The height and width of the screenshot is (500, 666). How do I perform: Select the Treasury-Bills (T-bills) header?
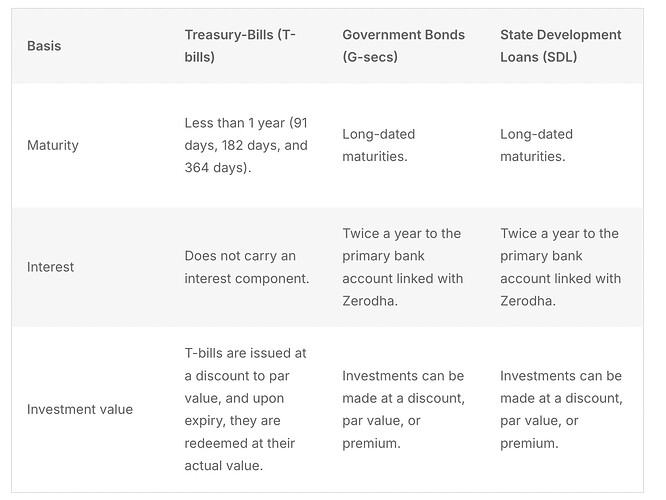[240, 46]
